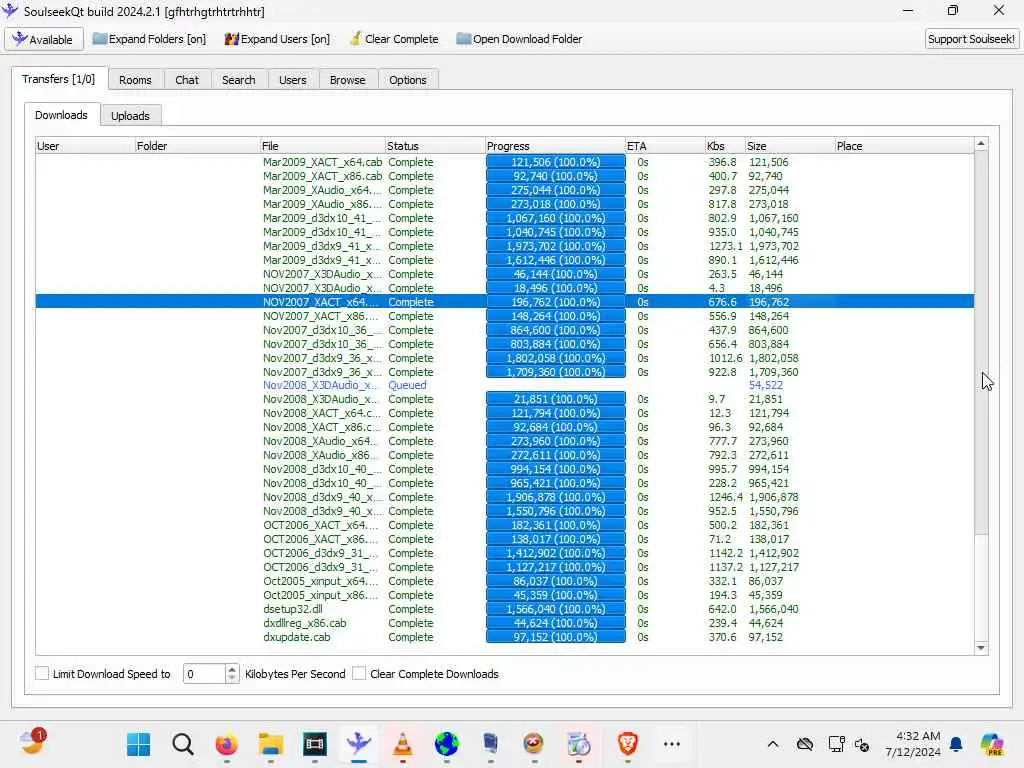Open Windows Search from the taskbar
The width and height of the screenshot is (1024, 768).
[x=183, y=744]
